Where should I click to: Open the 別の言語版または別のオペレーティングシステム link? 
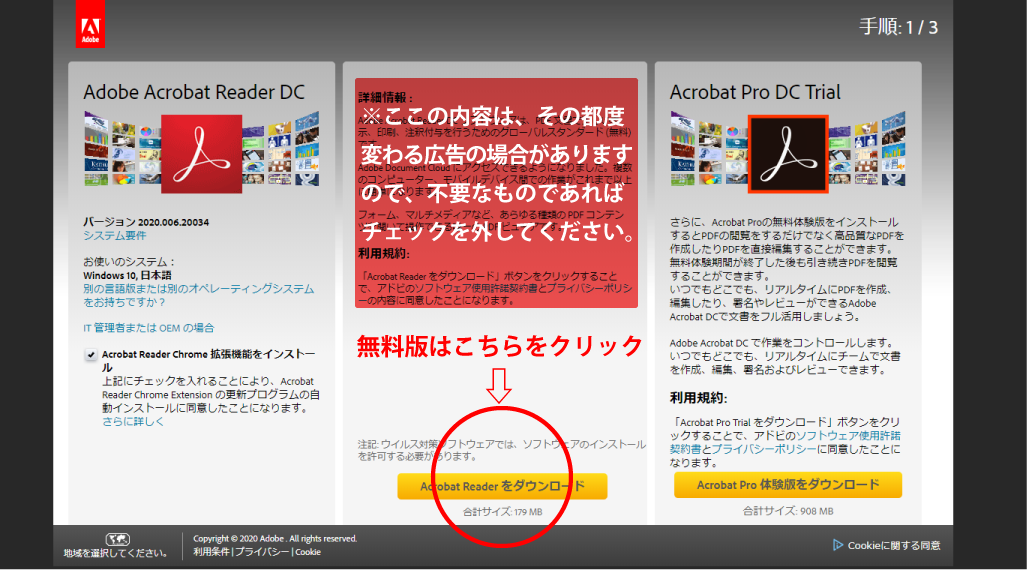coord(198,288)
